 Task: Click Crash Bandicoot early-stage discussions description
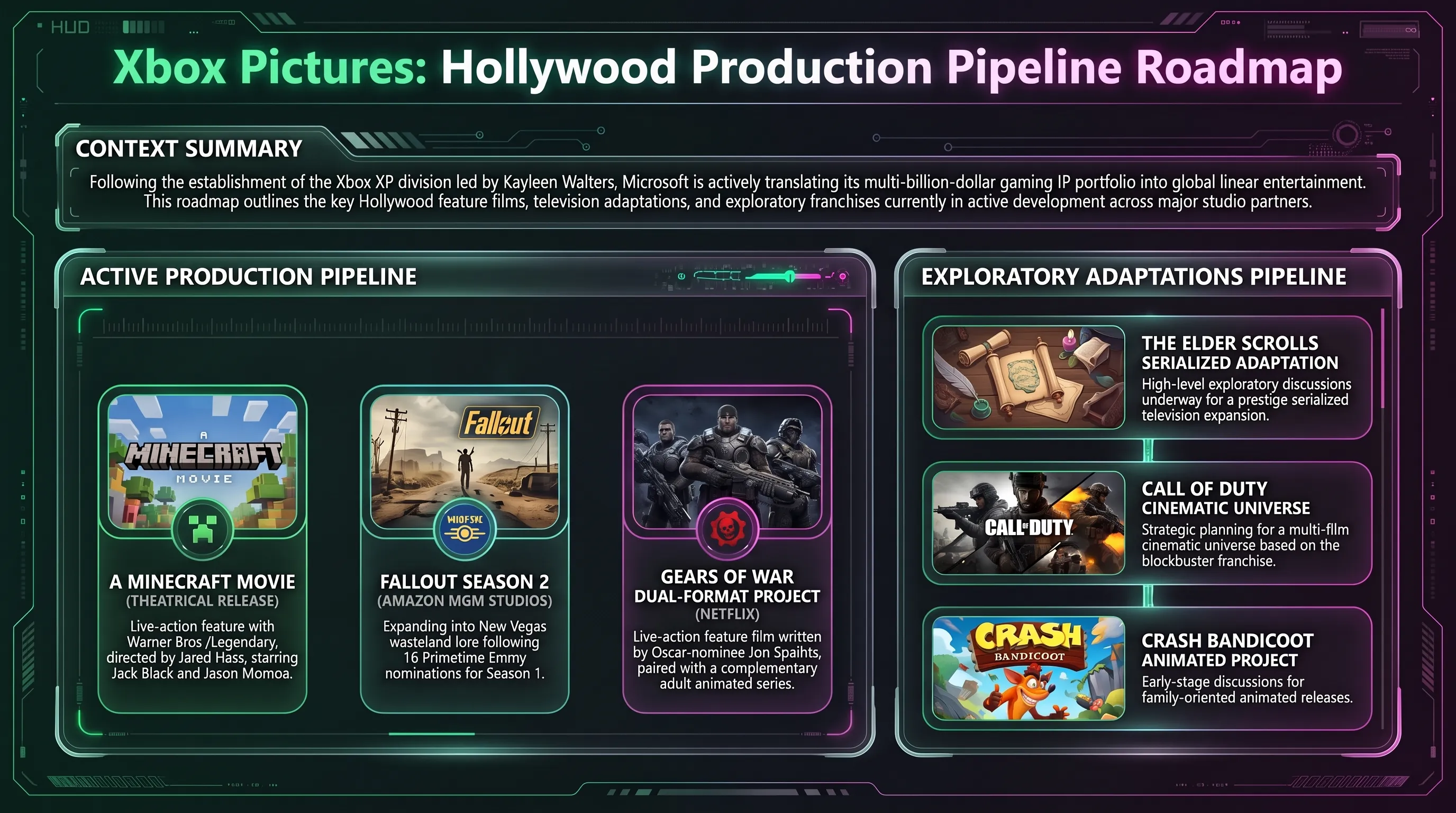[x=1247, y=690]
